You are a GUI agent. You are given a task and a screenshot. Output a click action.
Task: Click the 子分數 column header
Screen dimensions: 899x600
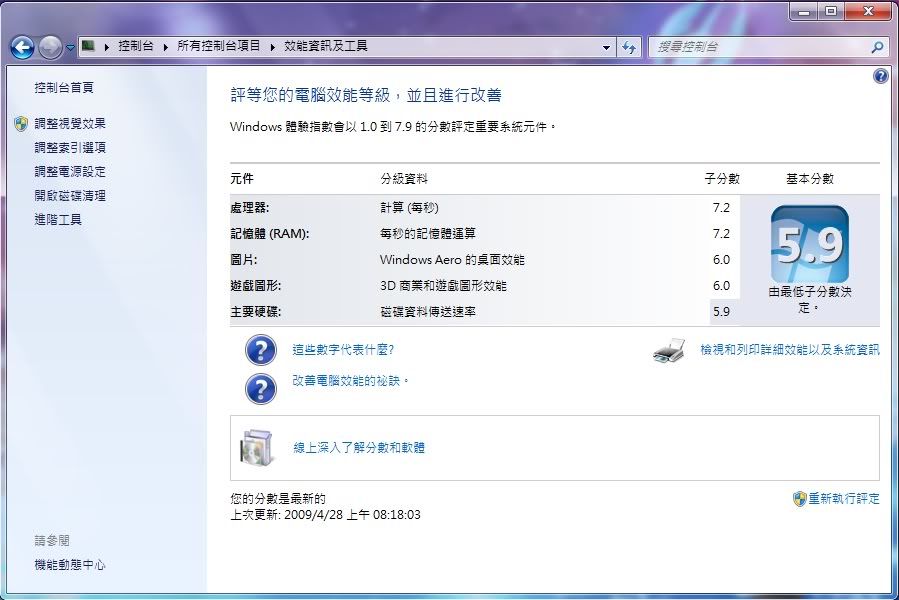point(722,178)
